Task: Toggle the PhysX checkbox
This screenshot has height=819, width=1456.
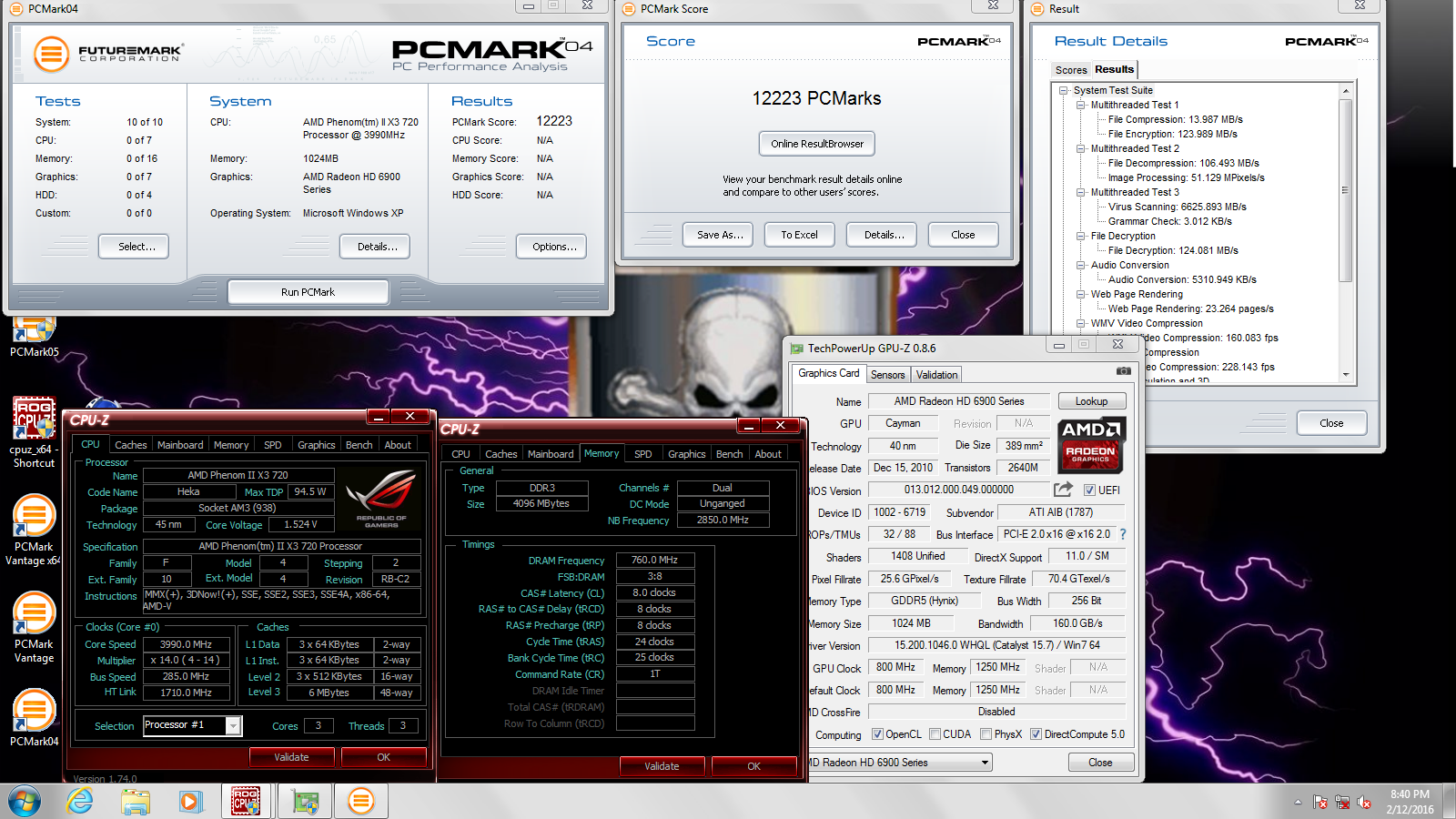Action: pos(986,734)
